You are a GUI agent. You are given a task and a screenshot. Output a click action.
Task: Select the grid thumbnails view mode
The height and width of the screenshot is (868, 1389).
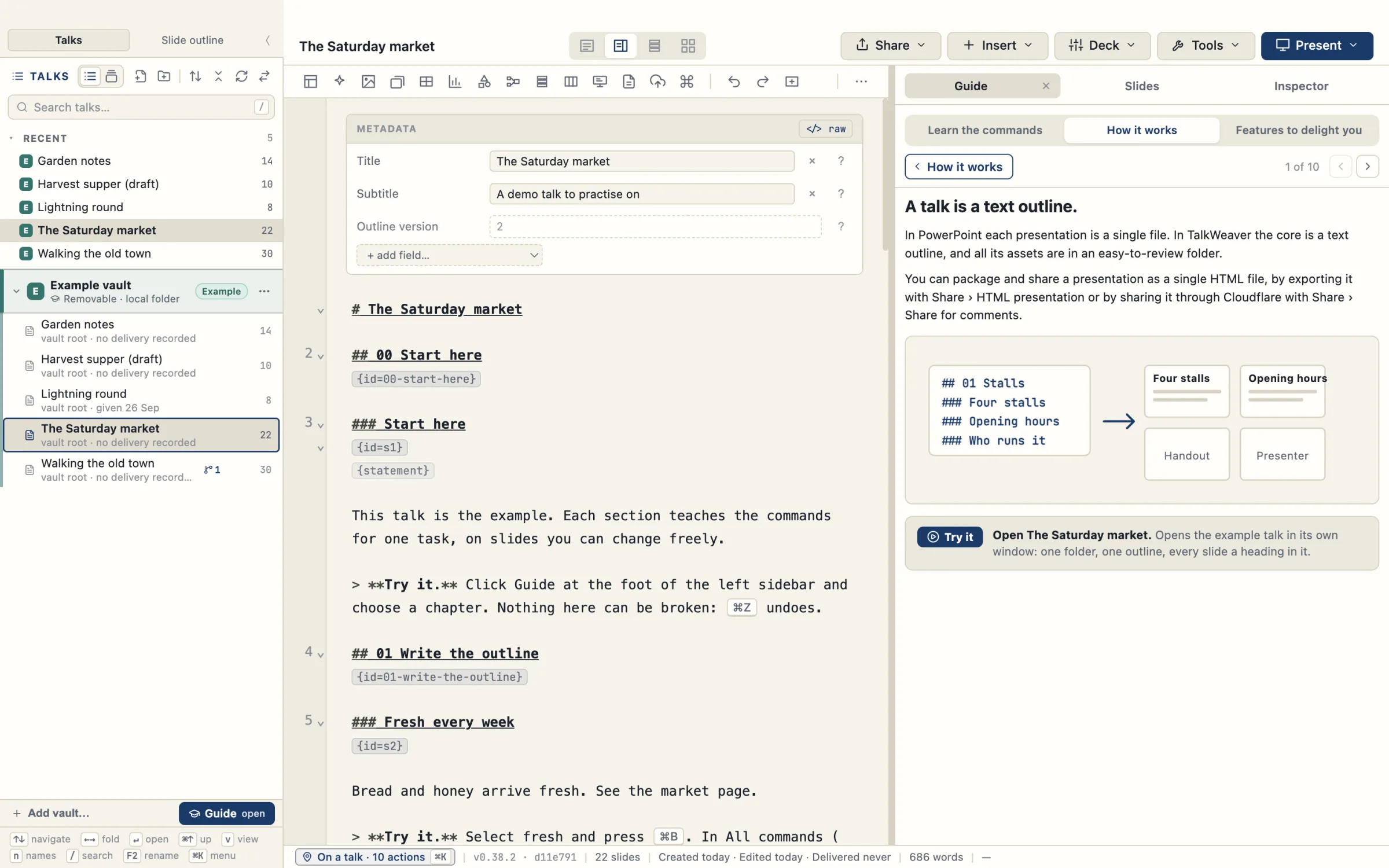click(688, 46)
